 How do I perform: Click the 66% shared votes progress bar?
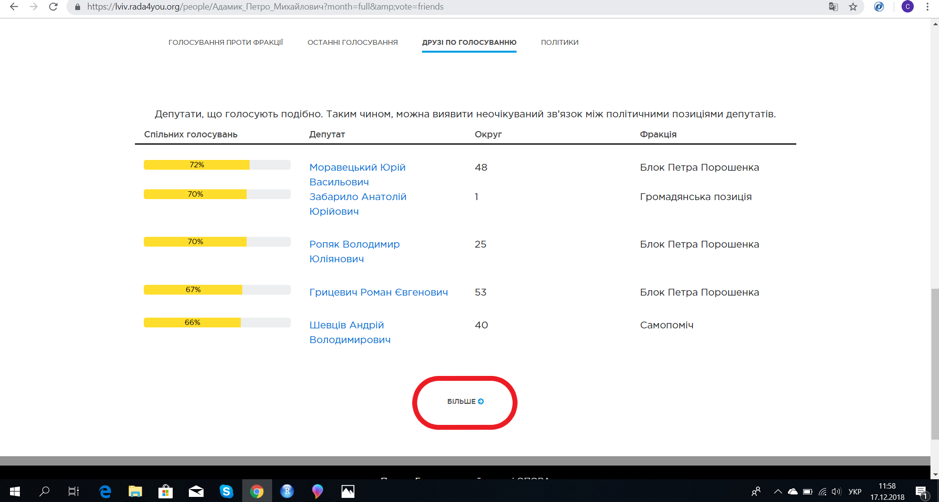pos(217,322)
